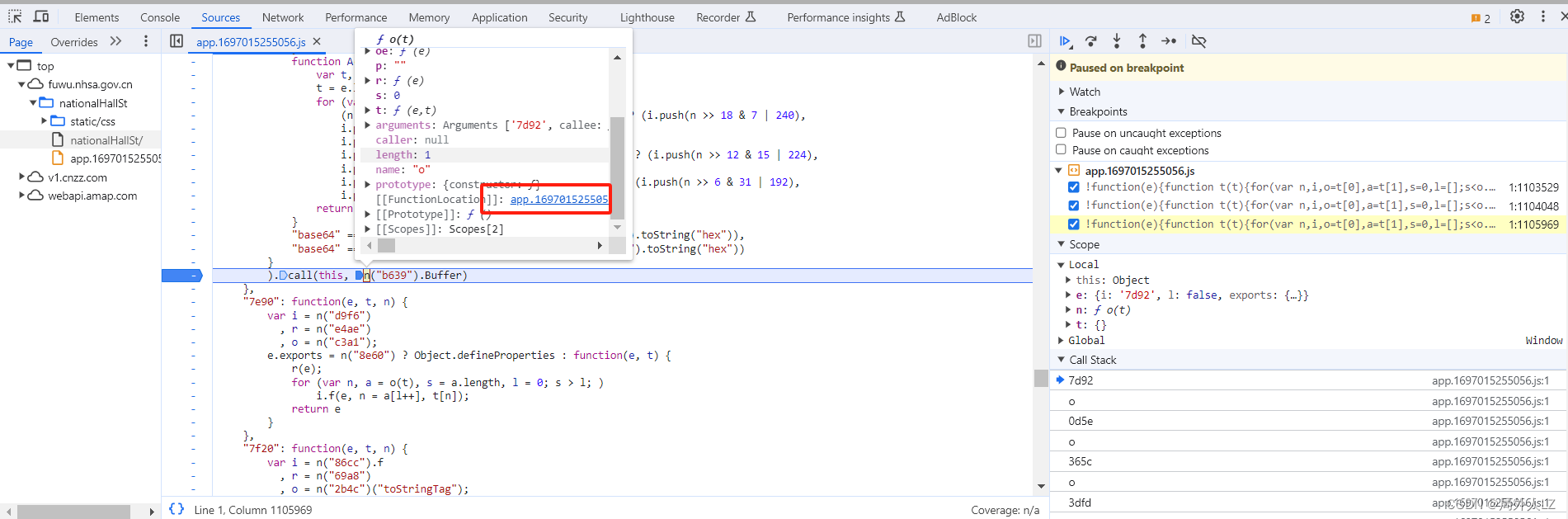The image size is (1568, 519).
Task: Click the issues counter badge showing 2
Action: tap(1481, 18)
